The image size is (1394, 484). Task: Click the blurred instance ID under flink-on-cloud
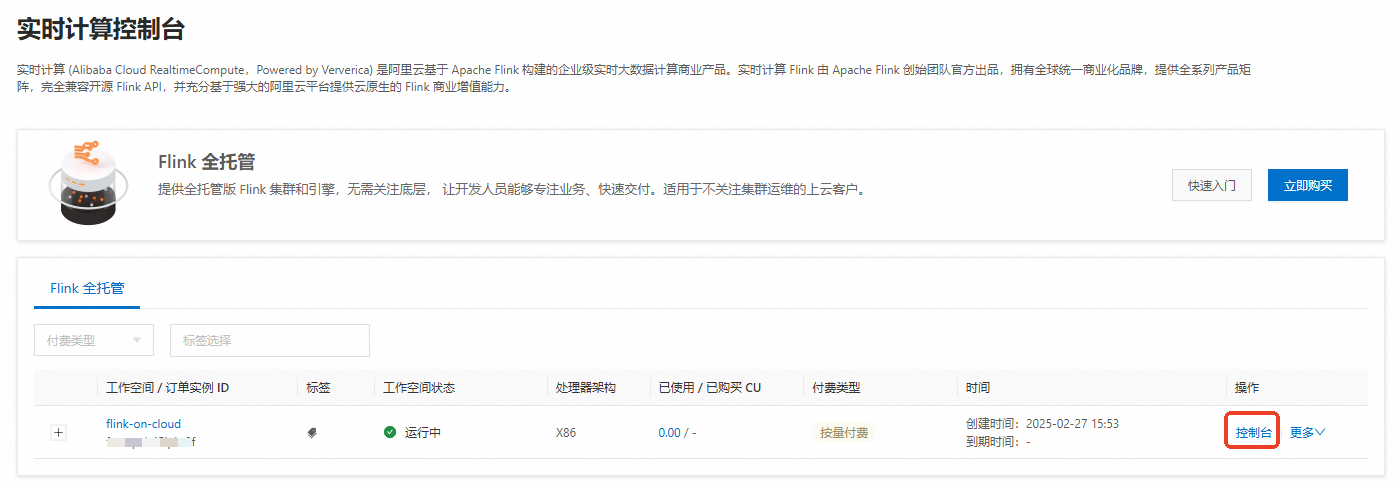pos(150,441)
